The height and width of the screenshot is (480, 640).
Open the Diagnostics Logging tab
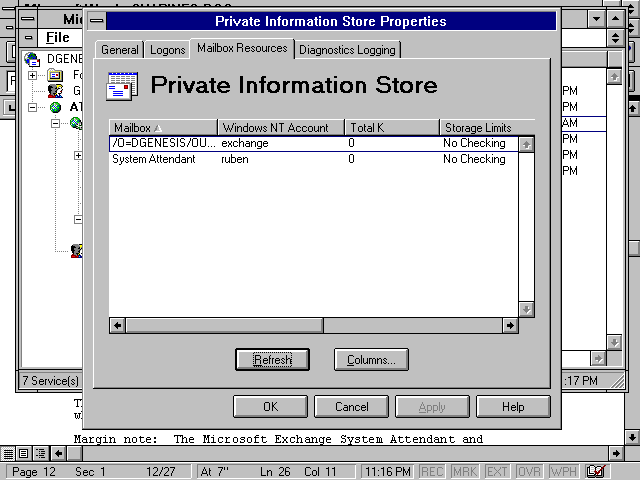point(347,50)
